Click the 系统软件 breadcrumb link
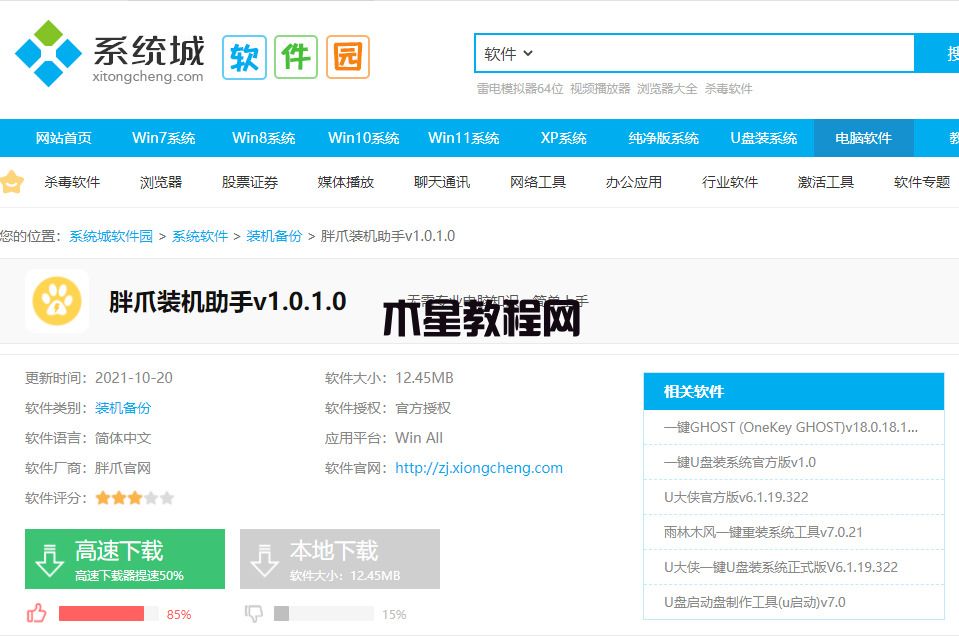 click(x=200, y=236)
